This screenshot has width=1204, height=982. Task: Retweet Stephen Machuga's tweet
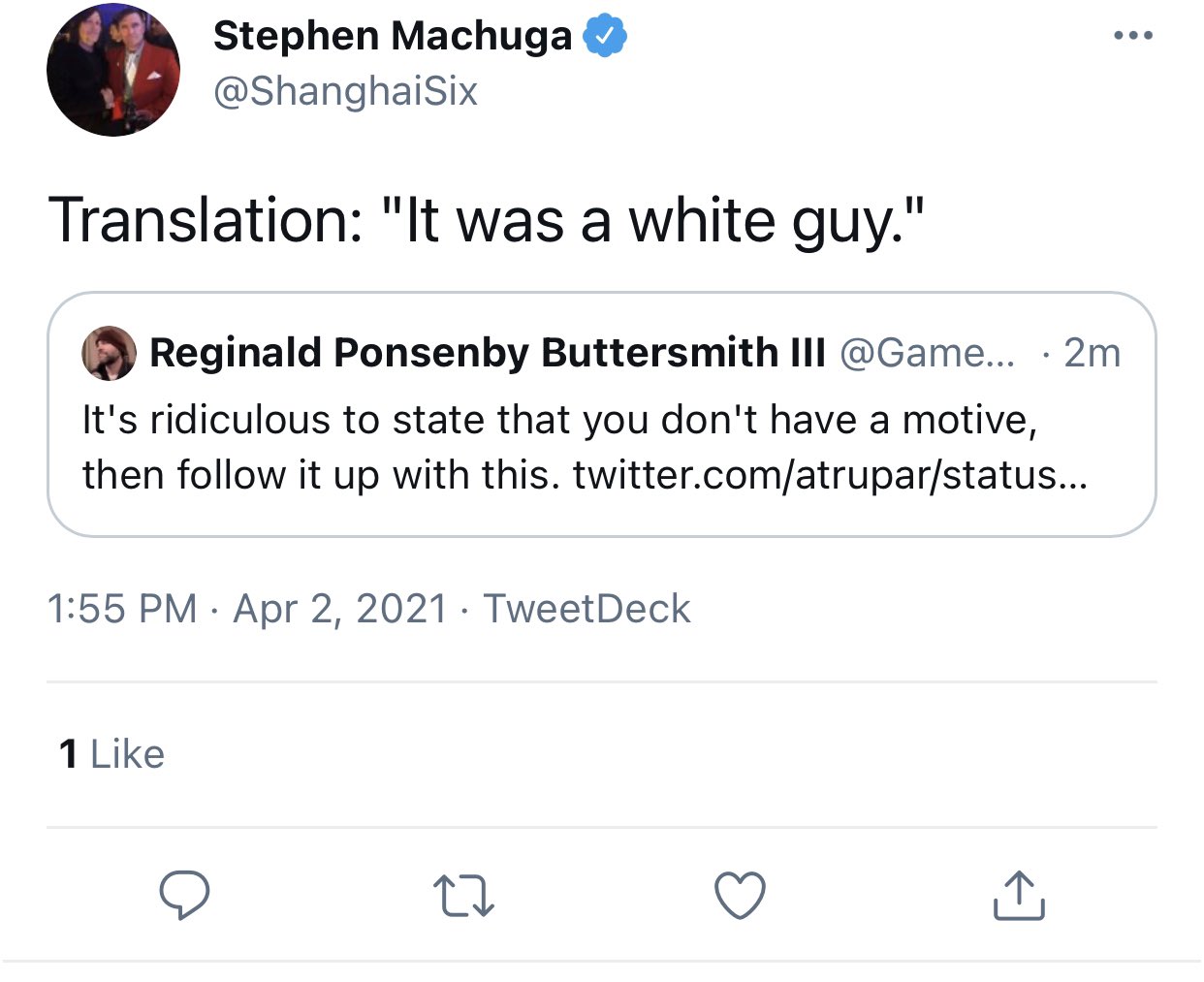(462, 895)
